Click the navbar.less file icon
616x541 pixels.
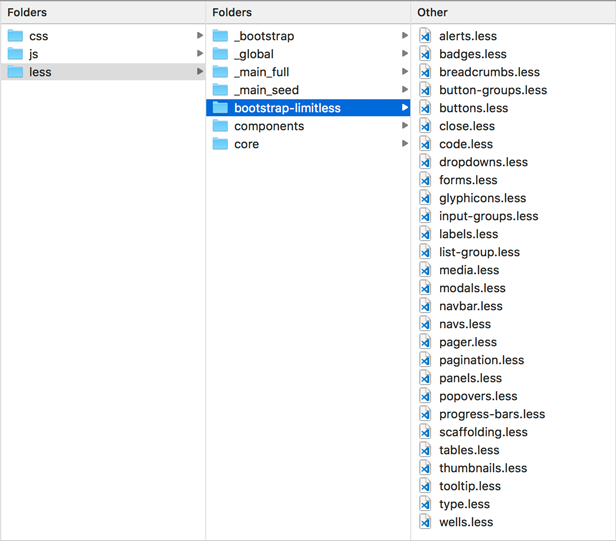click(425, 306)
